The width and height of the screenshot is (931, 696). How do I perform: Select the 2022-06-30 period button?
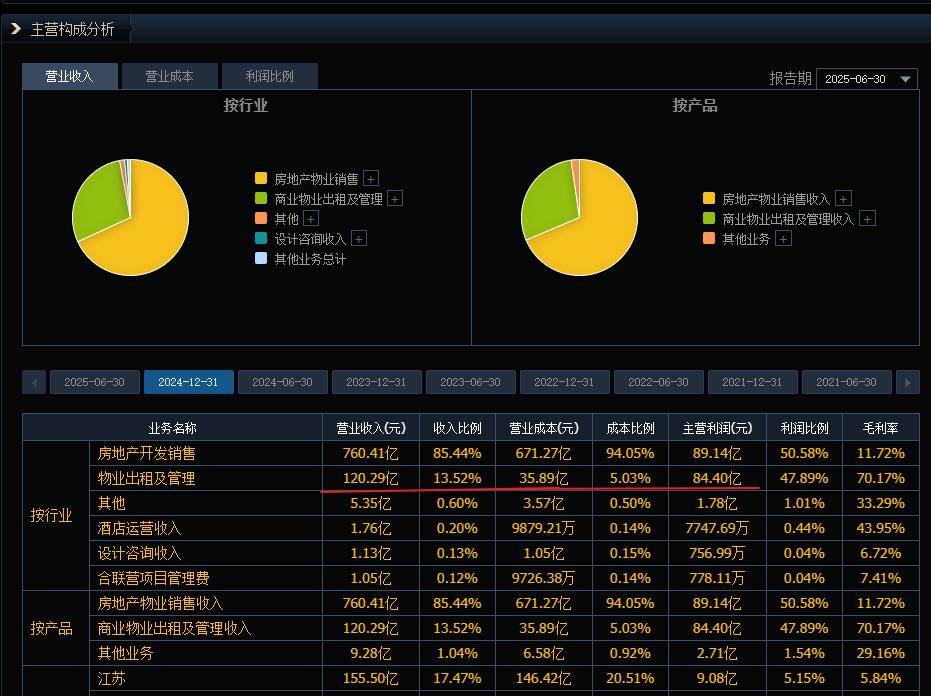pyautogui.click(x=658, y=382)
